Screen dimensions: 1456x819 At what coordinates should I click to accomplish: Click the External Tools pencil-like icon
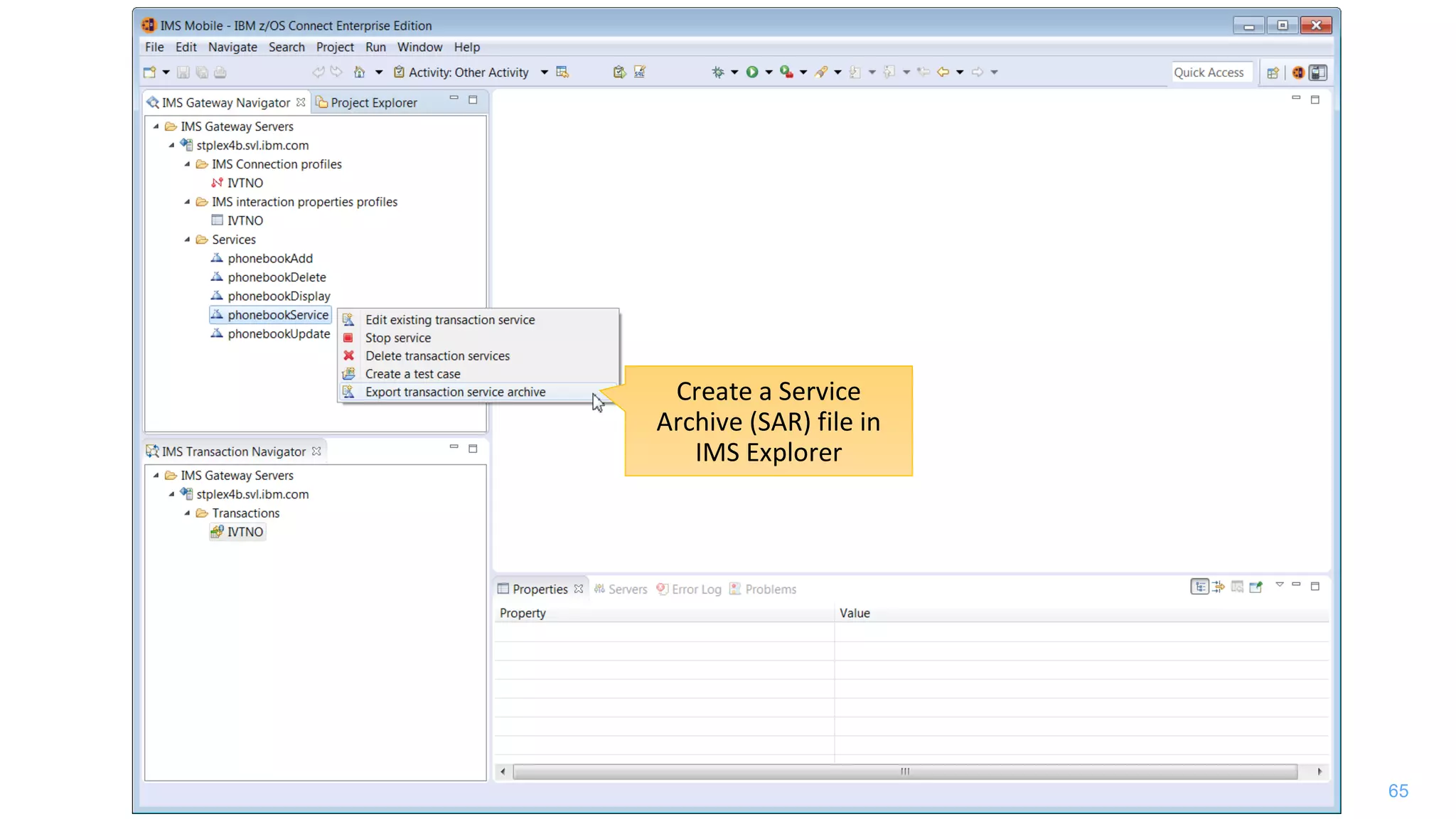821,72
